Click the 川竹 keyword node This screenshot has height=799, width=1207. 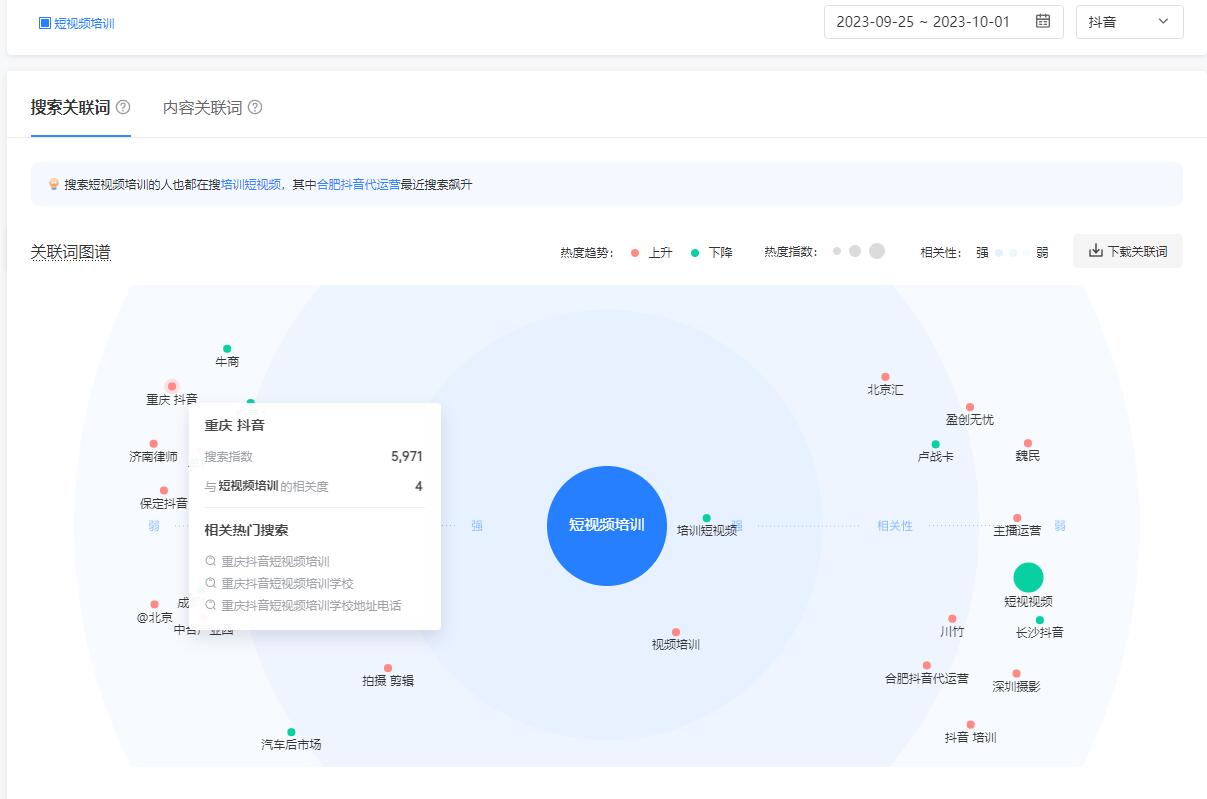point(952,619)
